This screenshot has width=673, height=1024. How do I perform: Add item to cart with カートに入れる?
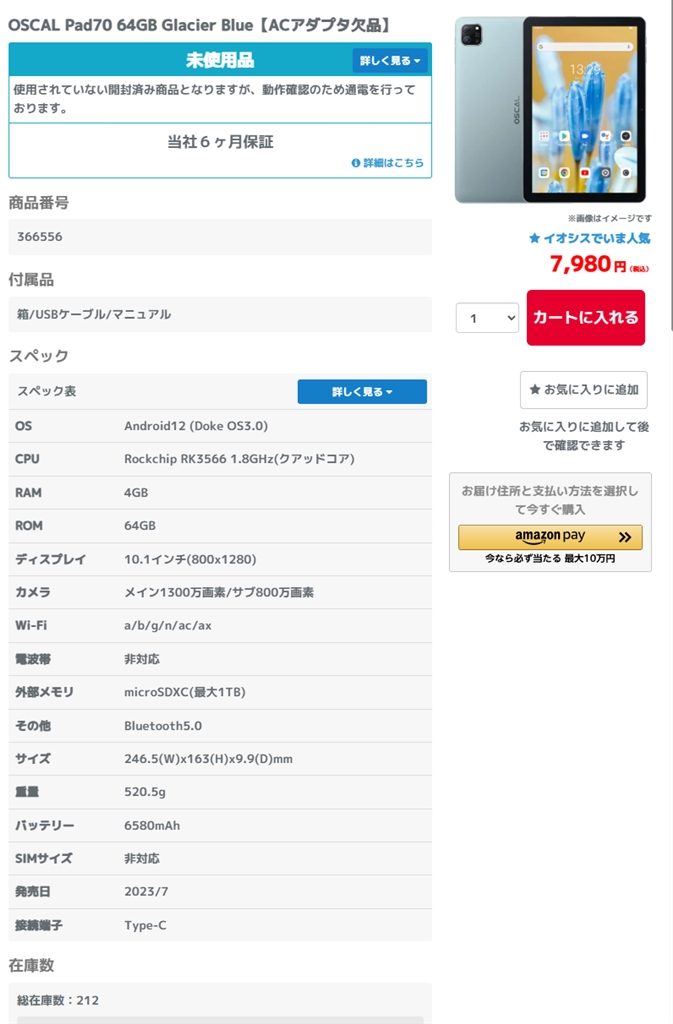[x=586, y=317]
